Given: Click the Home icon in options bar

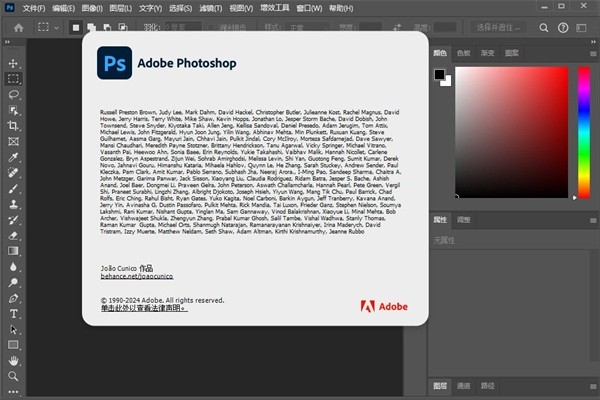Looking at the screenshot, I should (x=18, y=28).
